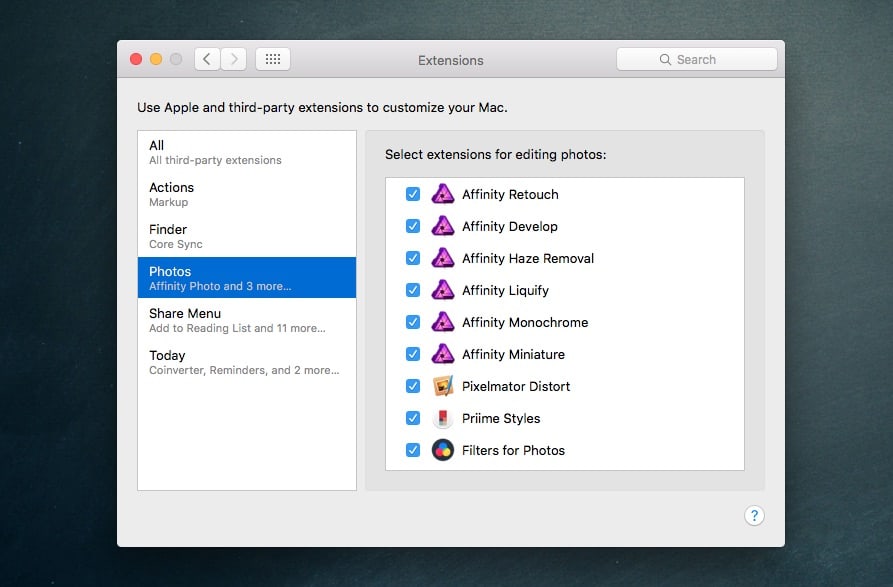
Task: Click the Affinity Develop app icon
Action: (x=443, y=226)
